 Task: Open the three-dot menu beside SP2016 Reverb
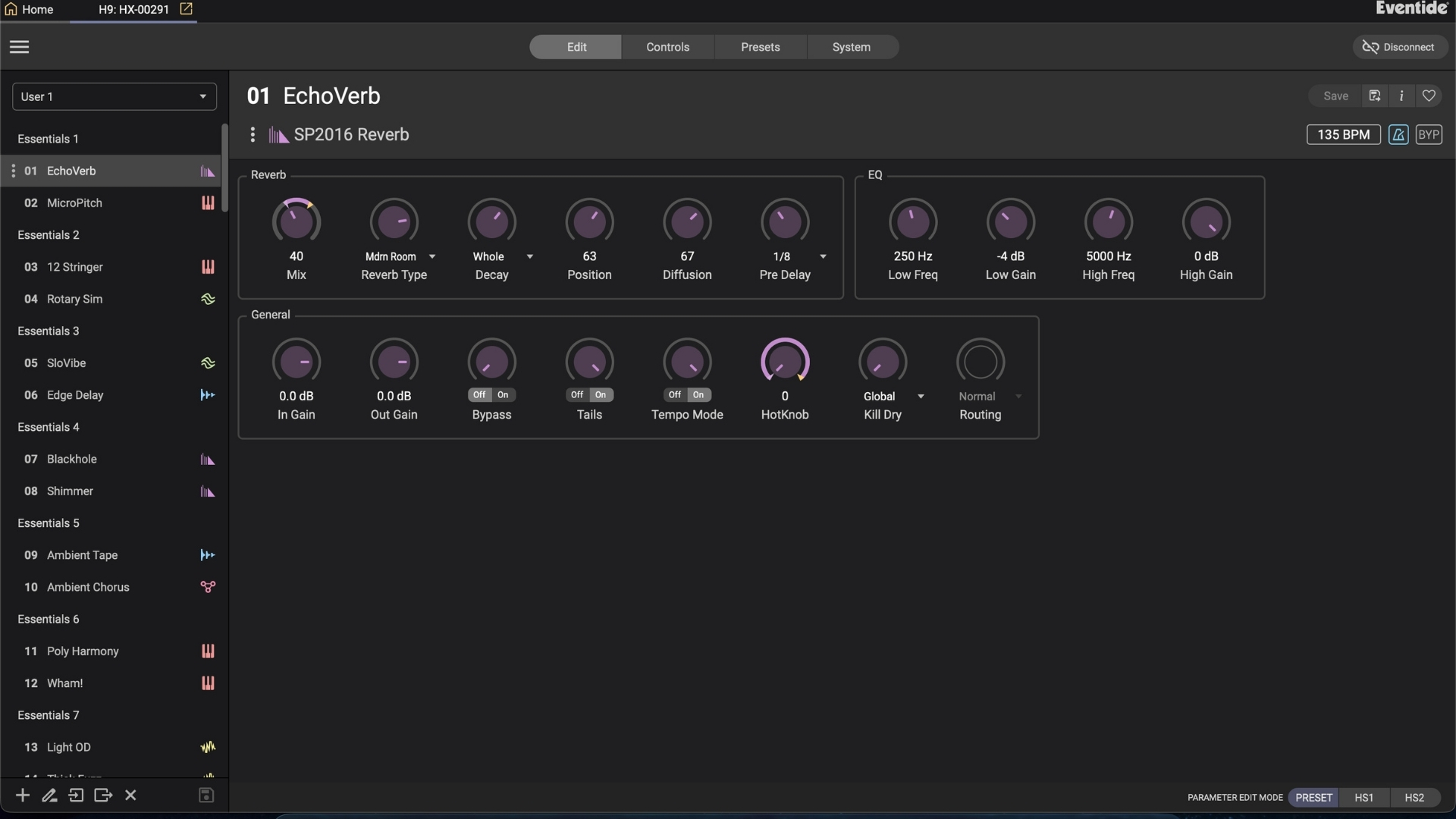pyautogui.click(x=253, y=135)
